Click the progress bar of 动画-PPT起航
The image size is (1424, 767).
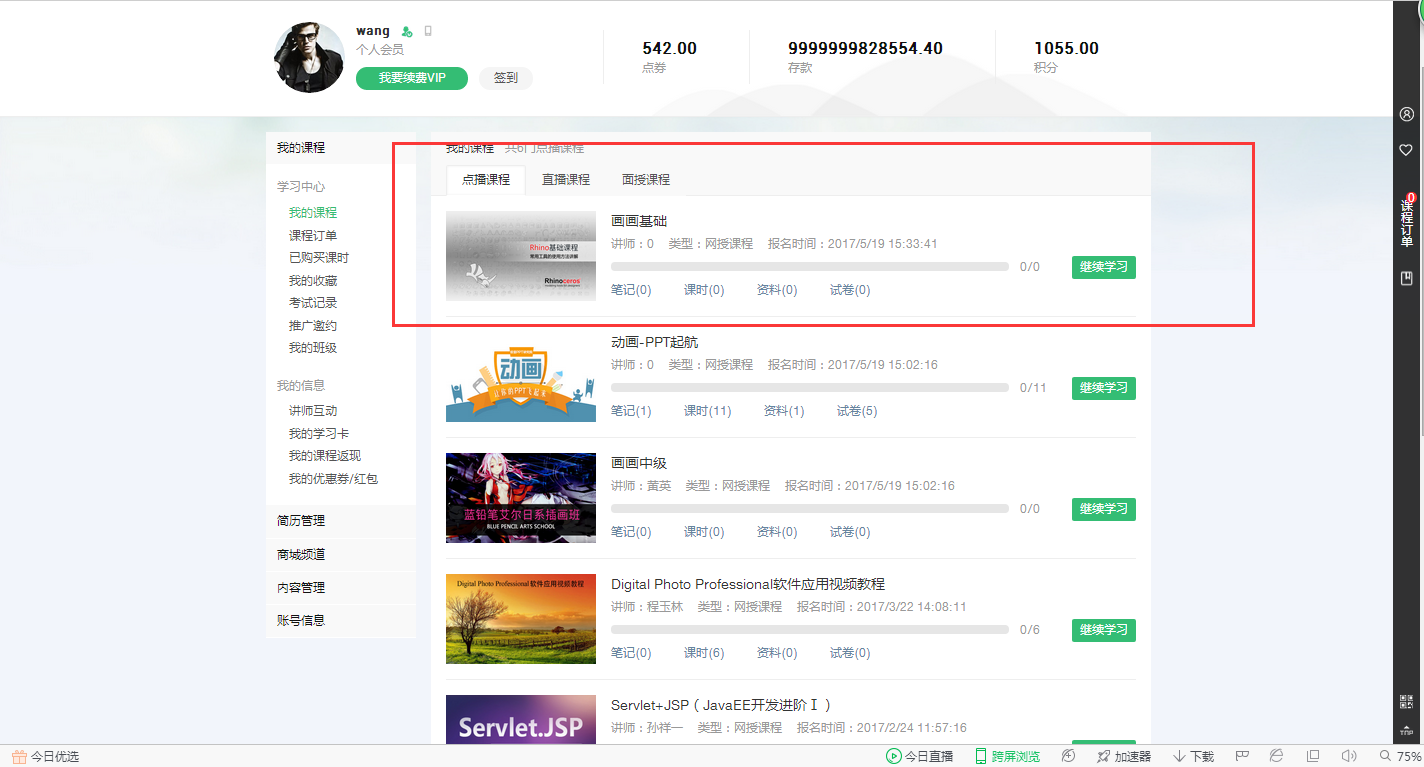tap(810, 387)
